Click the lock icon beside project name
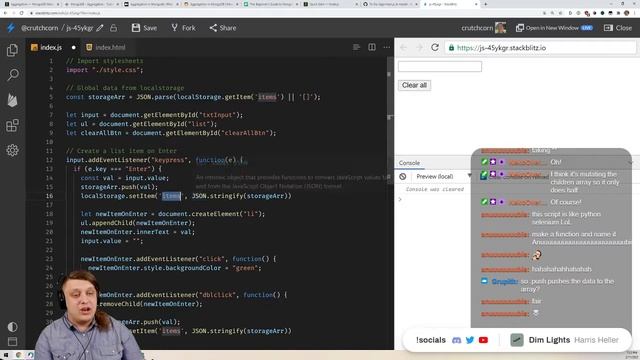Image resolution: width=640 pixels, height=360 pixels. (113, 28)
